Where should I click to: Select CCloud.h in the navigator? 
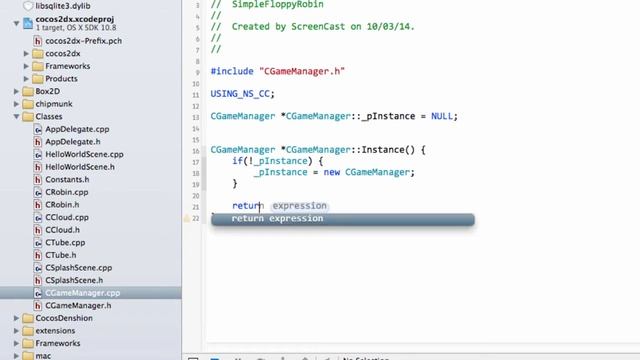(x=62, y=230)
